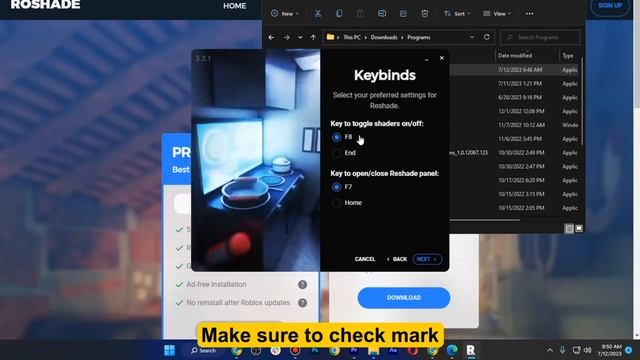Click the kitchen preview image in installer
640x360 pixels.
pos(256,160)
